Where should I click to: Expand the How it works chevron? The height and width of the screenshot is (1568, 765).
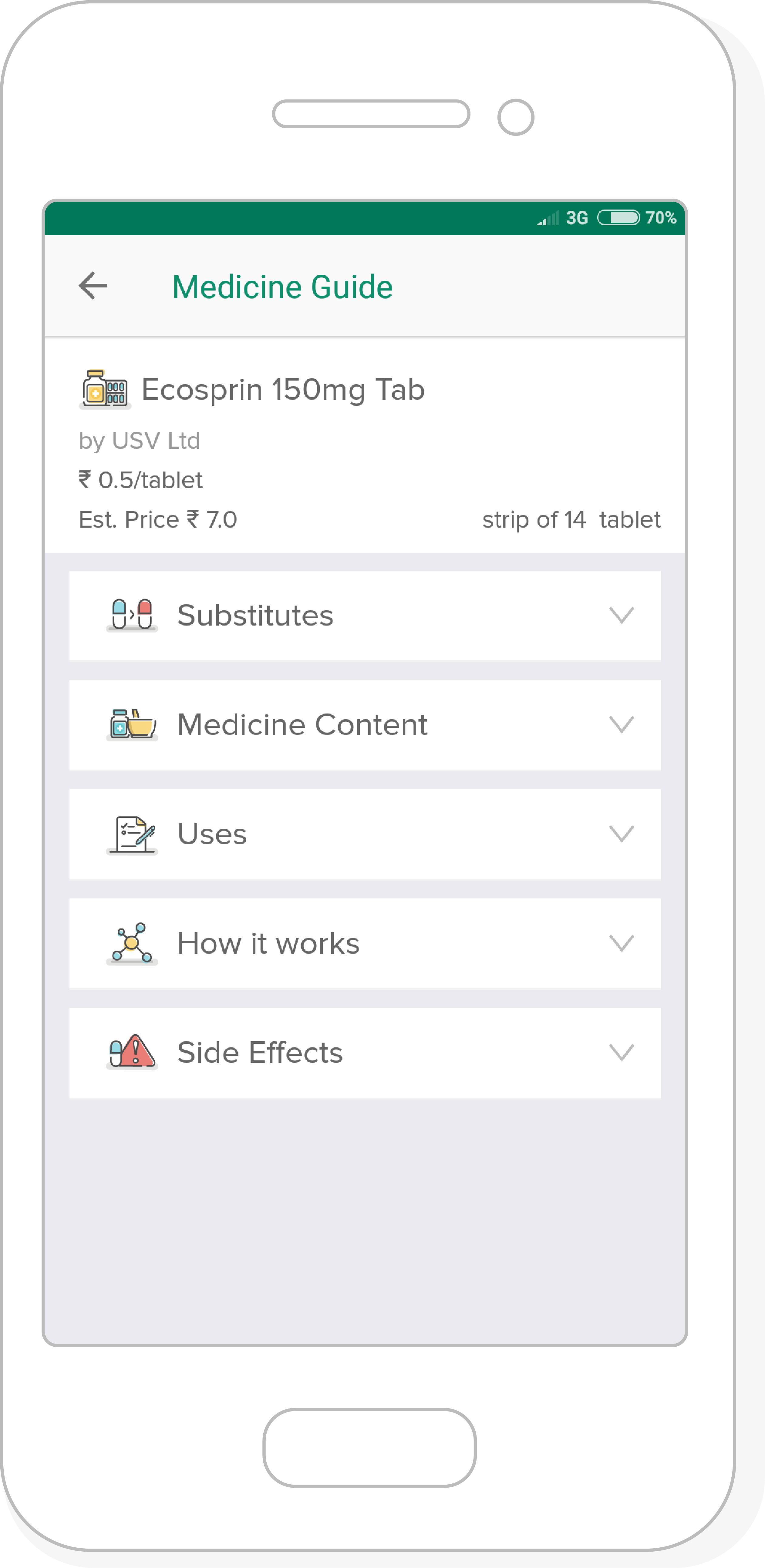tap(621, 943)
